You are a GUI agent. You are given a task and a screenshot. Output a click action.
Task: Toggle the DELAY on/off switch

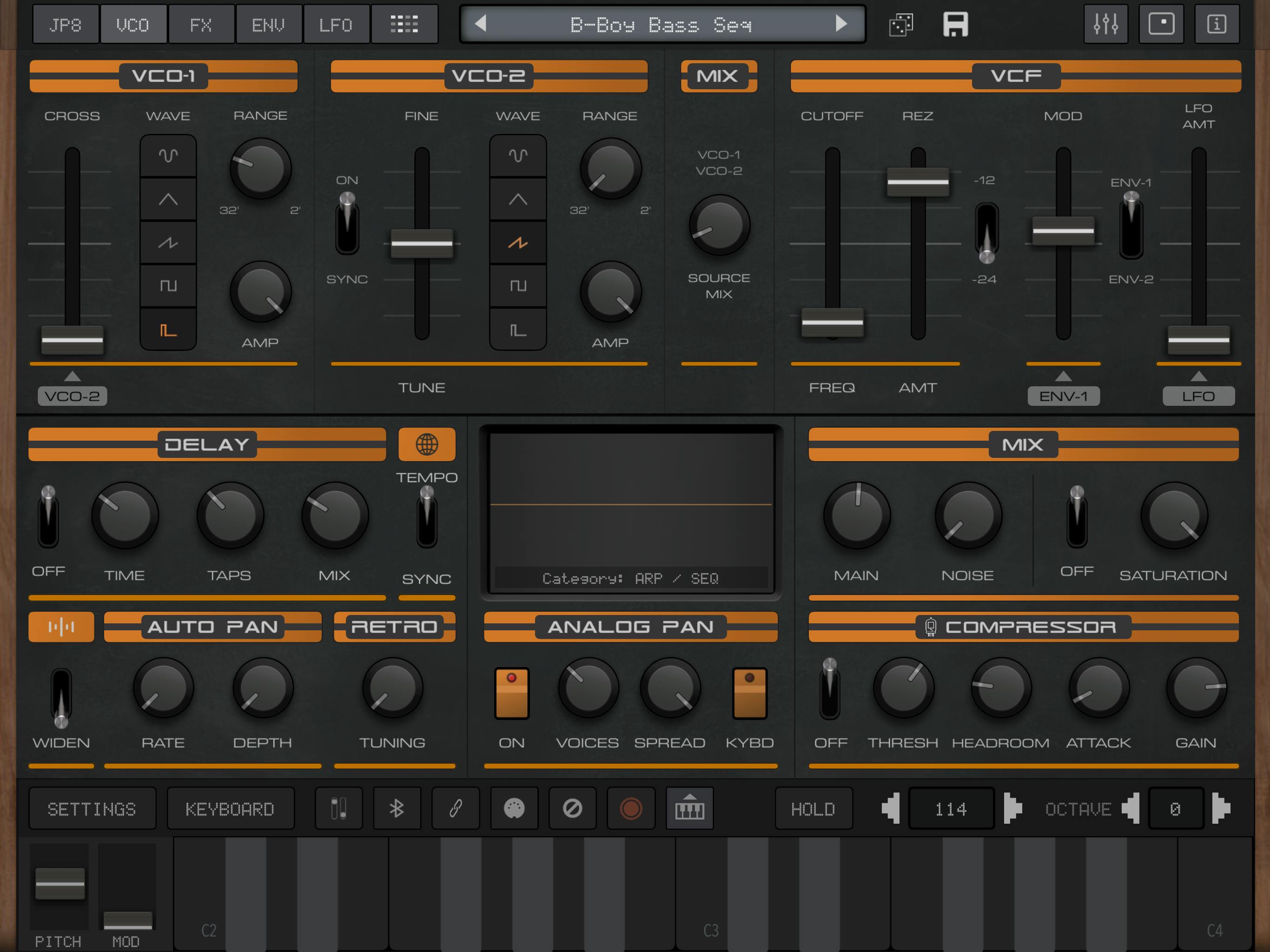pyautogui.click(x=48, y=516)
